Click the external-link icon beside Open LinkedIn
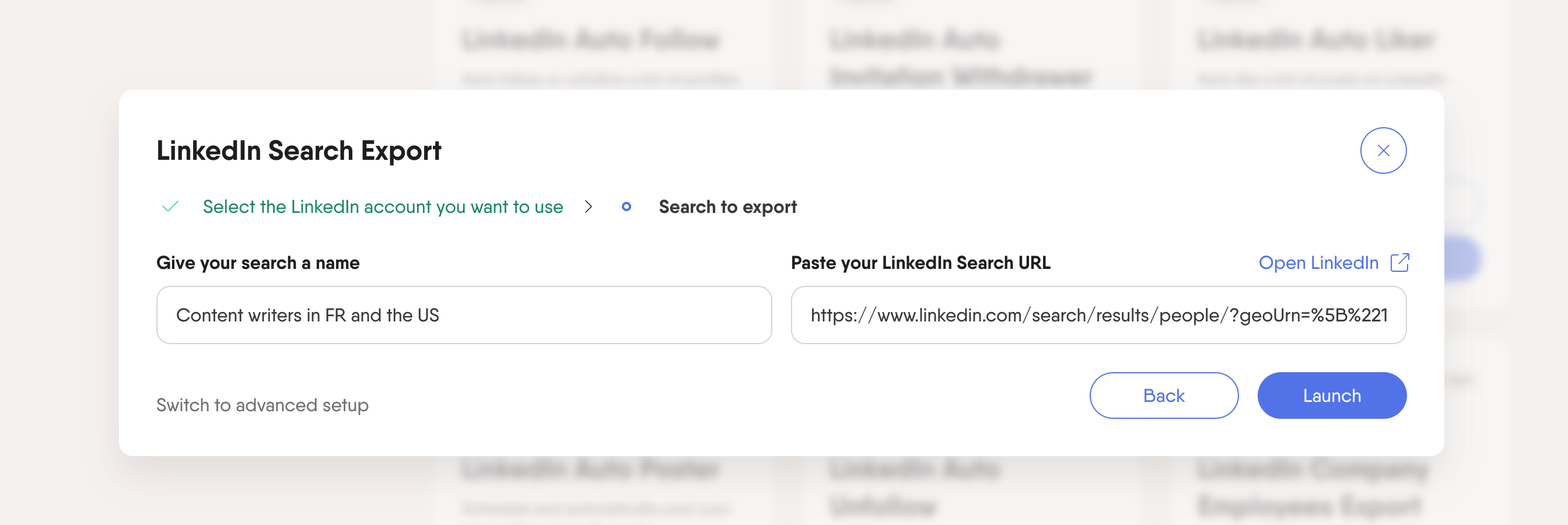This screenshot has width=1568, height=525. (x=1399, y=262)
